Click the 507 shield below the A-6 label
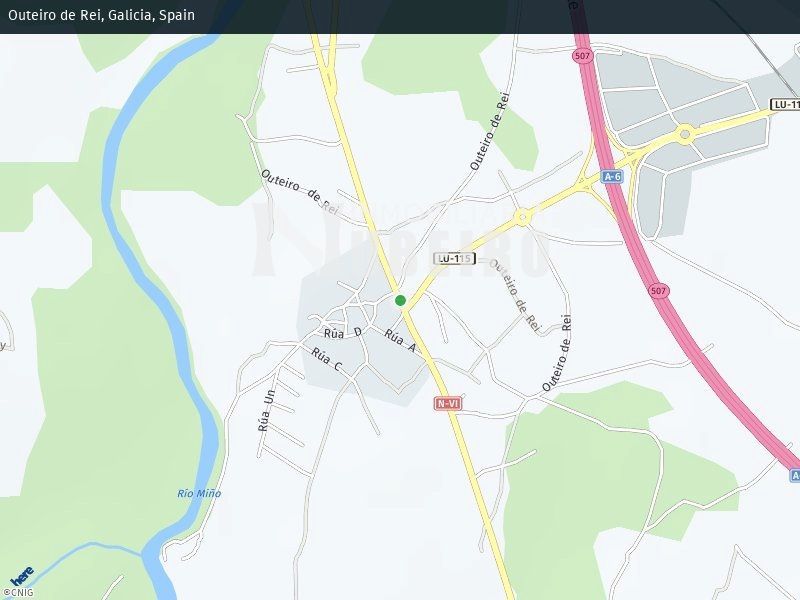Image resolution: width=800 pixels, height=600 pixels. point(658,290)
